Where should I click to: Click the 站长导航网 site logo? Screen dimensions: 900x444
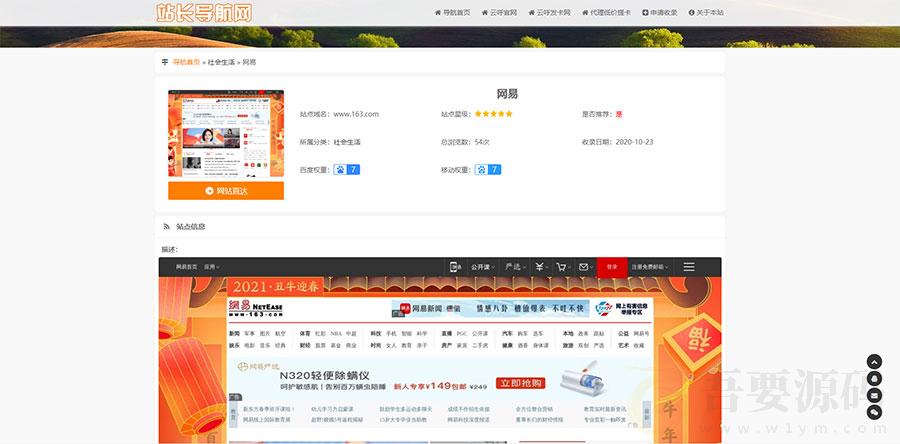tap(204, 13)
